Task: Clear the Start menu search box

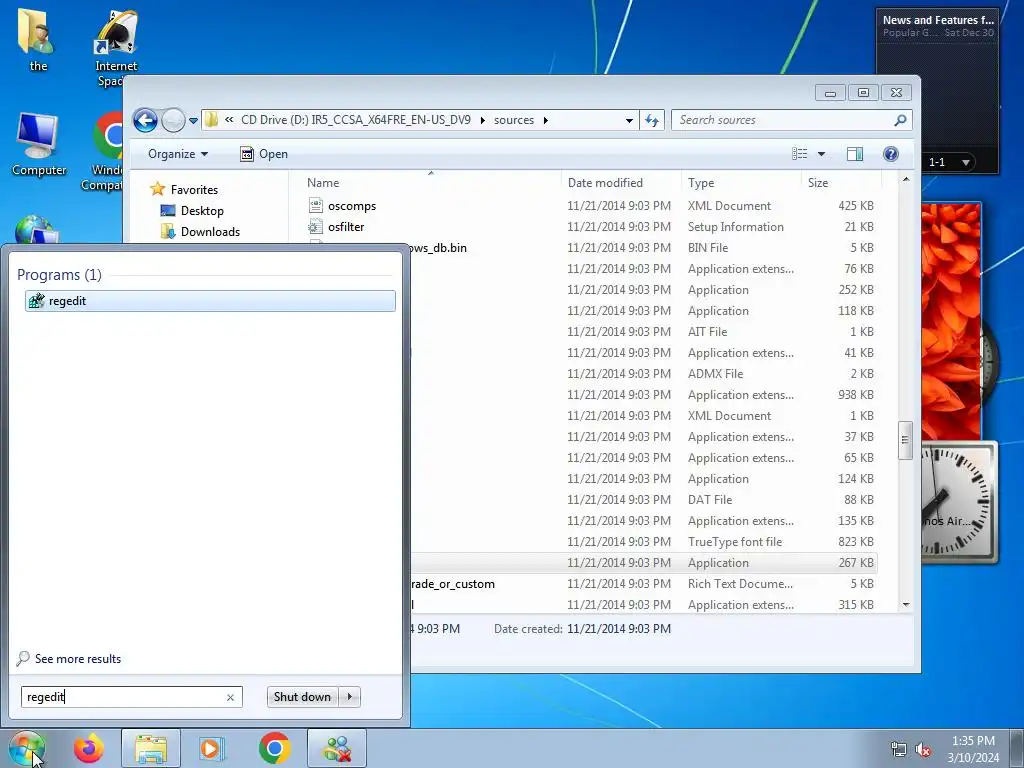Action: tap(231, 697)
